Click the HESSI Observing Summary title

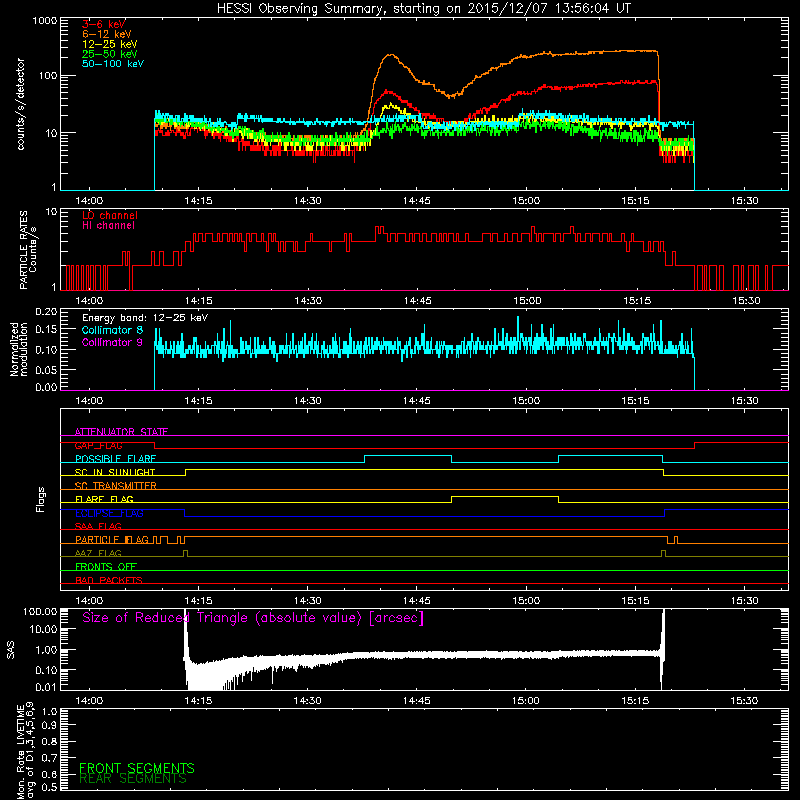[423, 9]
